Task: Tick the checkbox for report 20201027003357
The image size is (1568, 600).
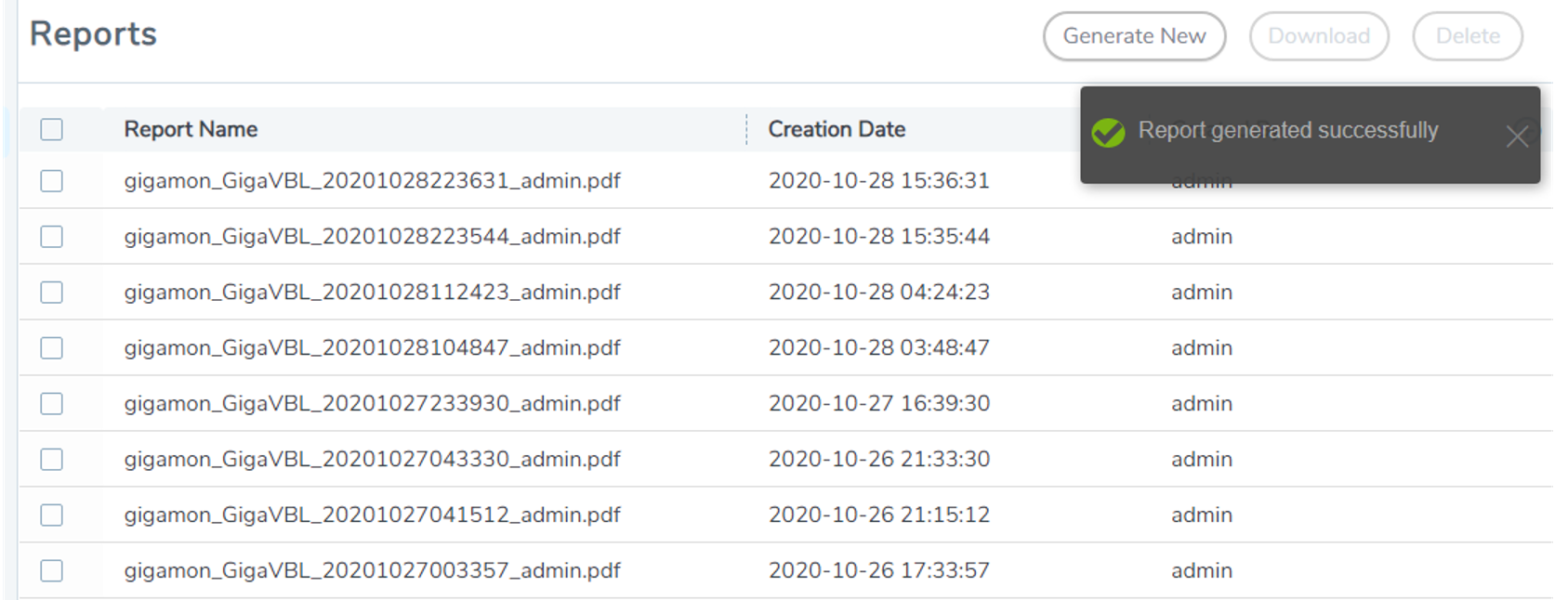Action: pyautogui.click(x=52, y=571)
